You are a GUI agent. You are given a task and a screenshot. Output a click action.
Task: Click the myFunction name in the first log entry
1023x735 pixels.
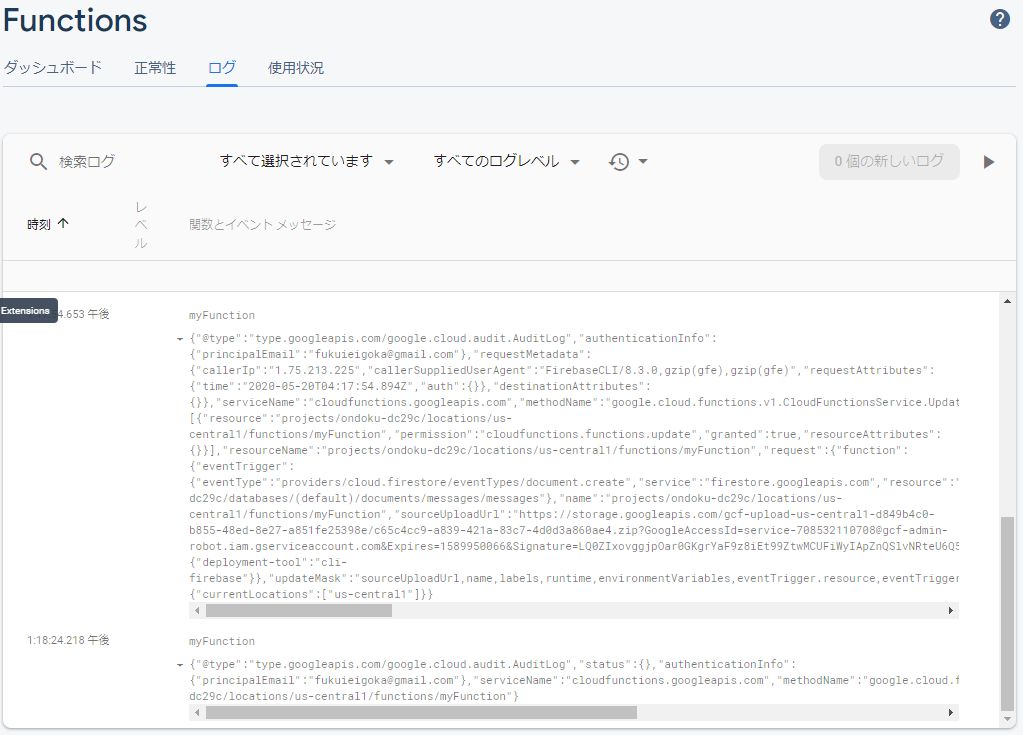[x=222, y=316]
